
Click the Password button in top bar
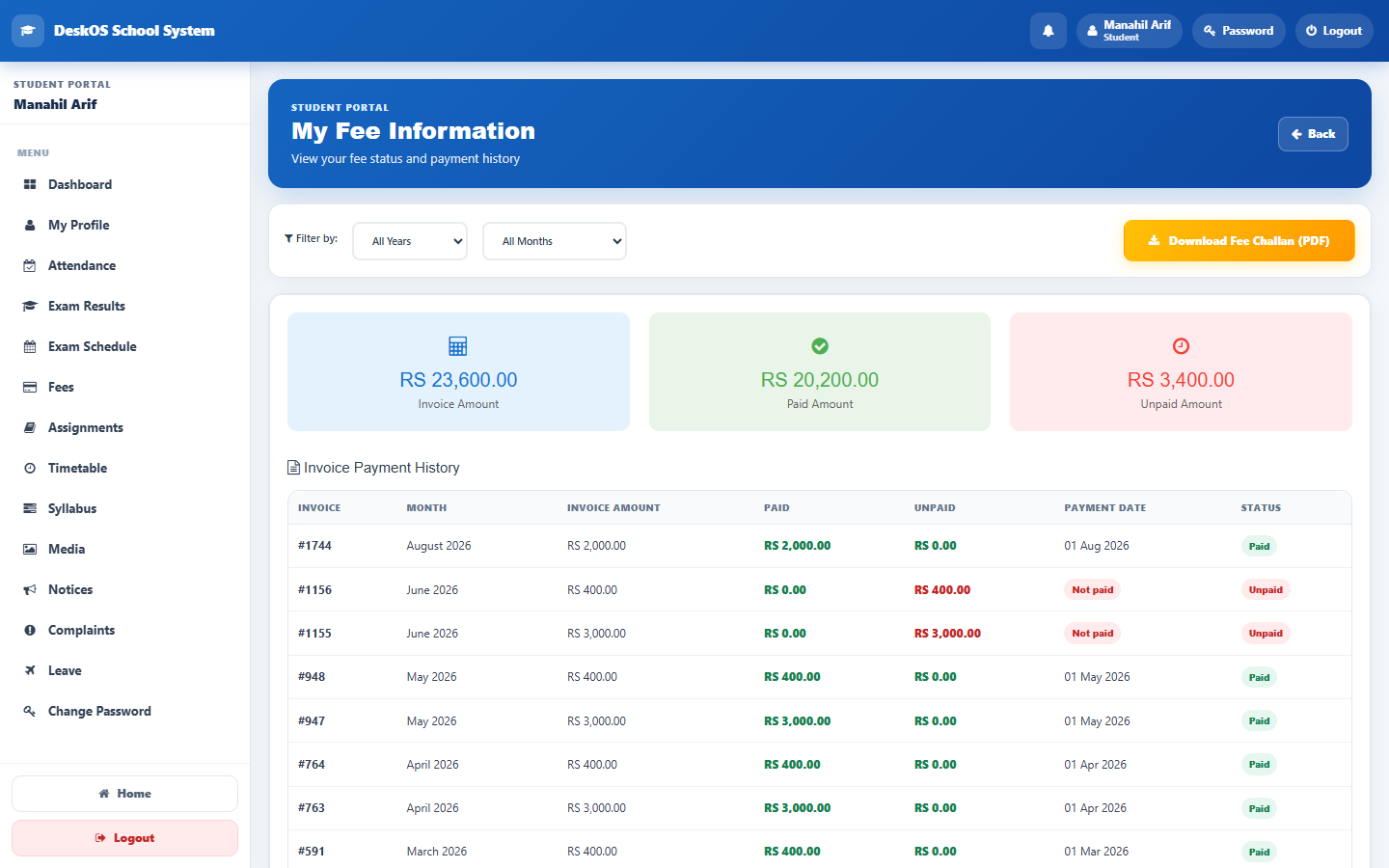pos(1239,31)
